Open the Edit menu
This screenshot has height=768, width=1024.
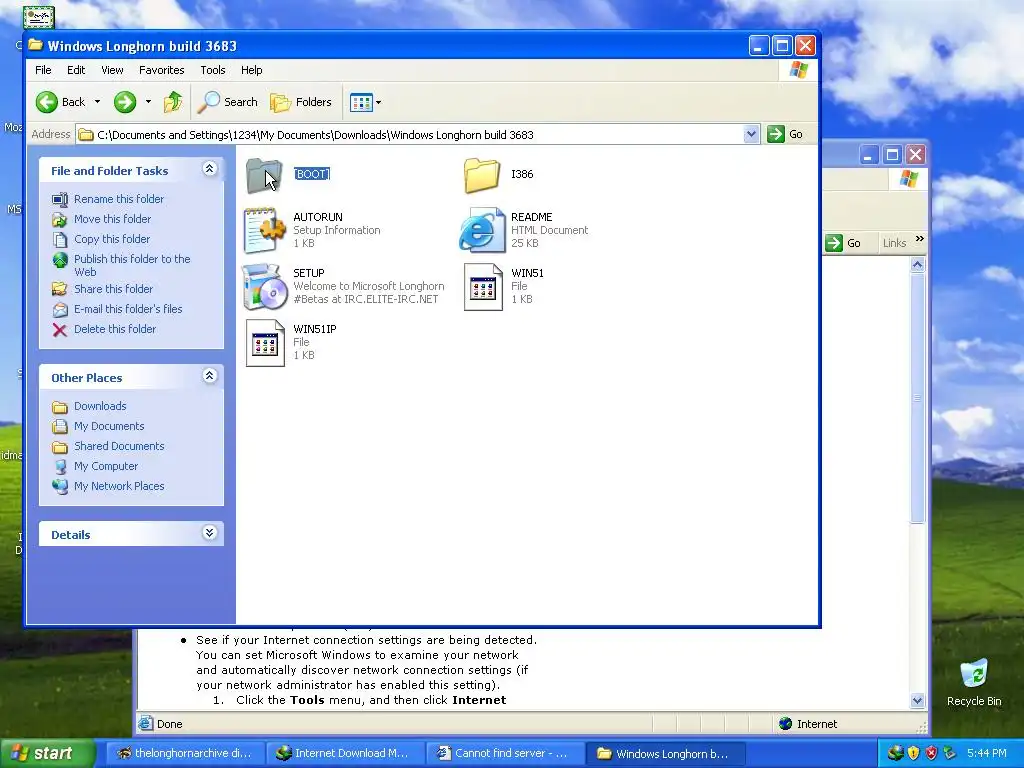[x=76, y=70]
